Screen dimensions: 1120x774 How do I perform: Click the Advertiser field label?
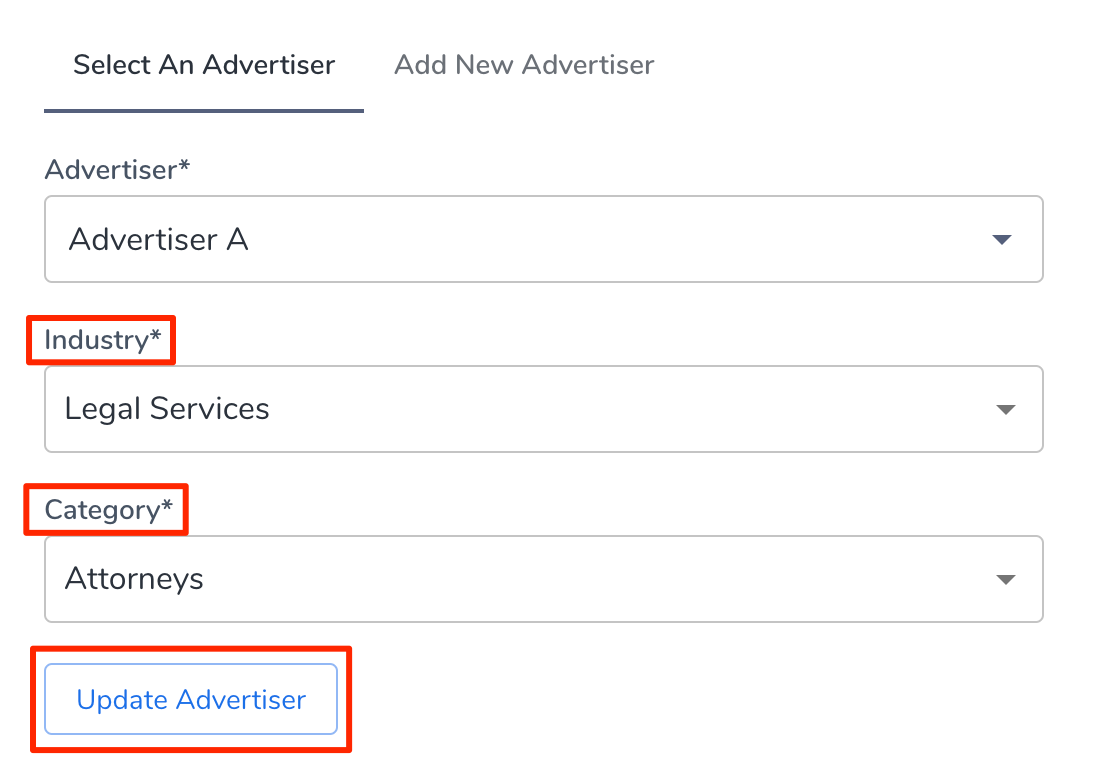(x=111, y=169)
